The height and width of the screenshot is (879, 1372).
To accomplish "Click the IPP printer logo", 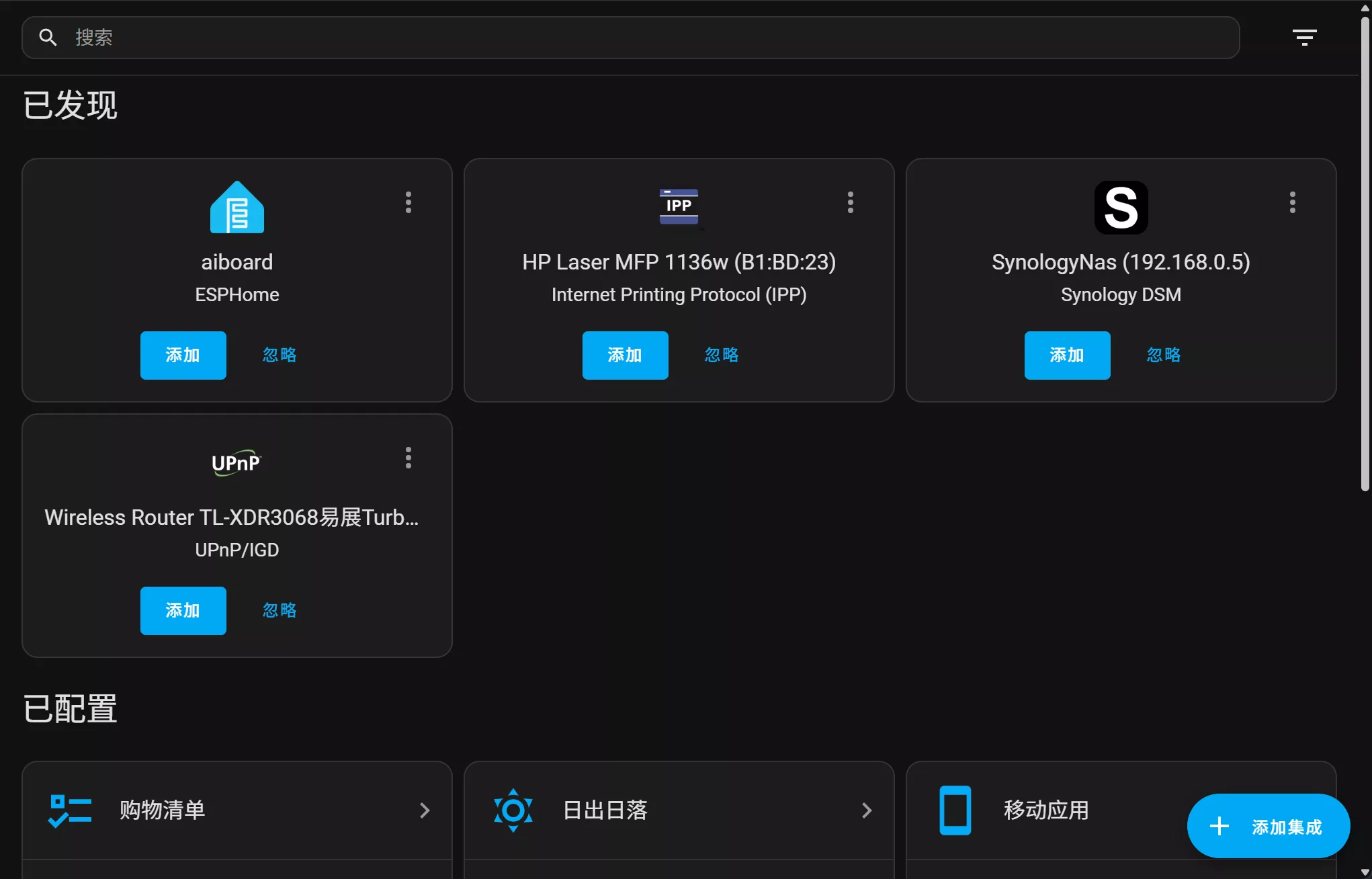I will point(679,206).
